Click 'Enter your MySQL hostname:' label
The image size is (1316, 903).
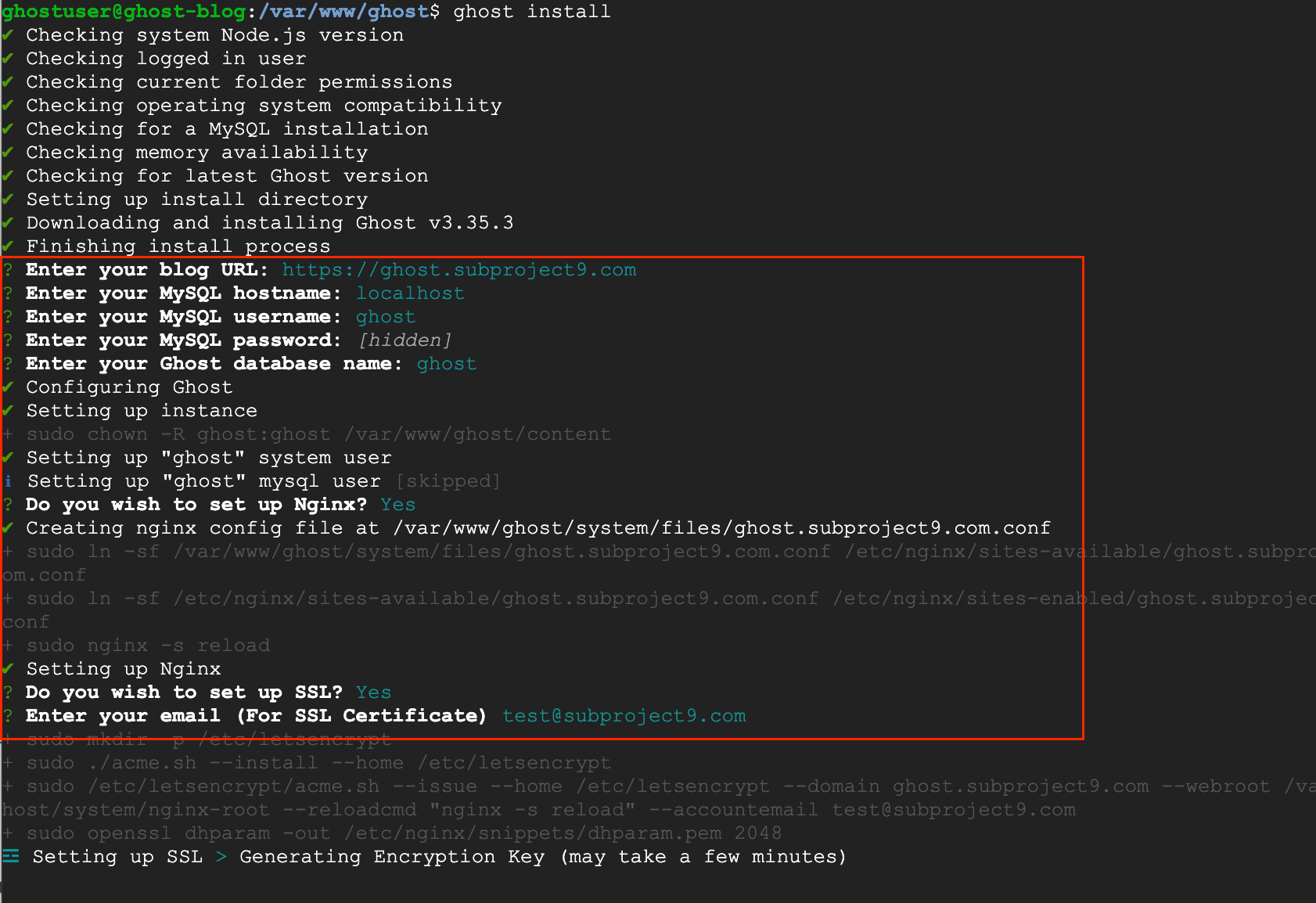click(x=184, y=293)
